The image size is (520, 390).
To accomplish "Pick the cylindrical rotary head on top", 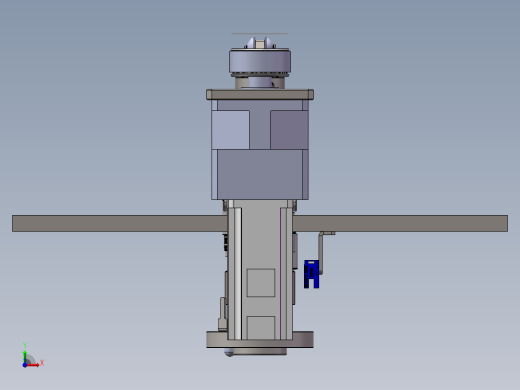I will point(260,61).
